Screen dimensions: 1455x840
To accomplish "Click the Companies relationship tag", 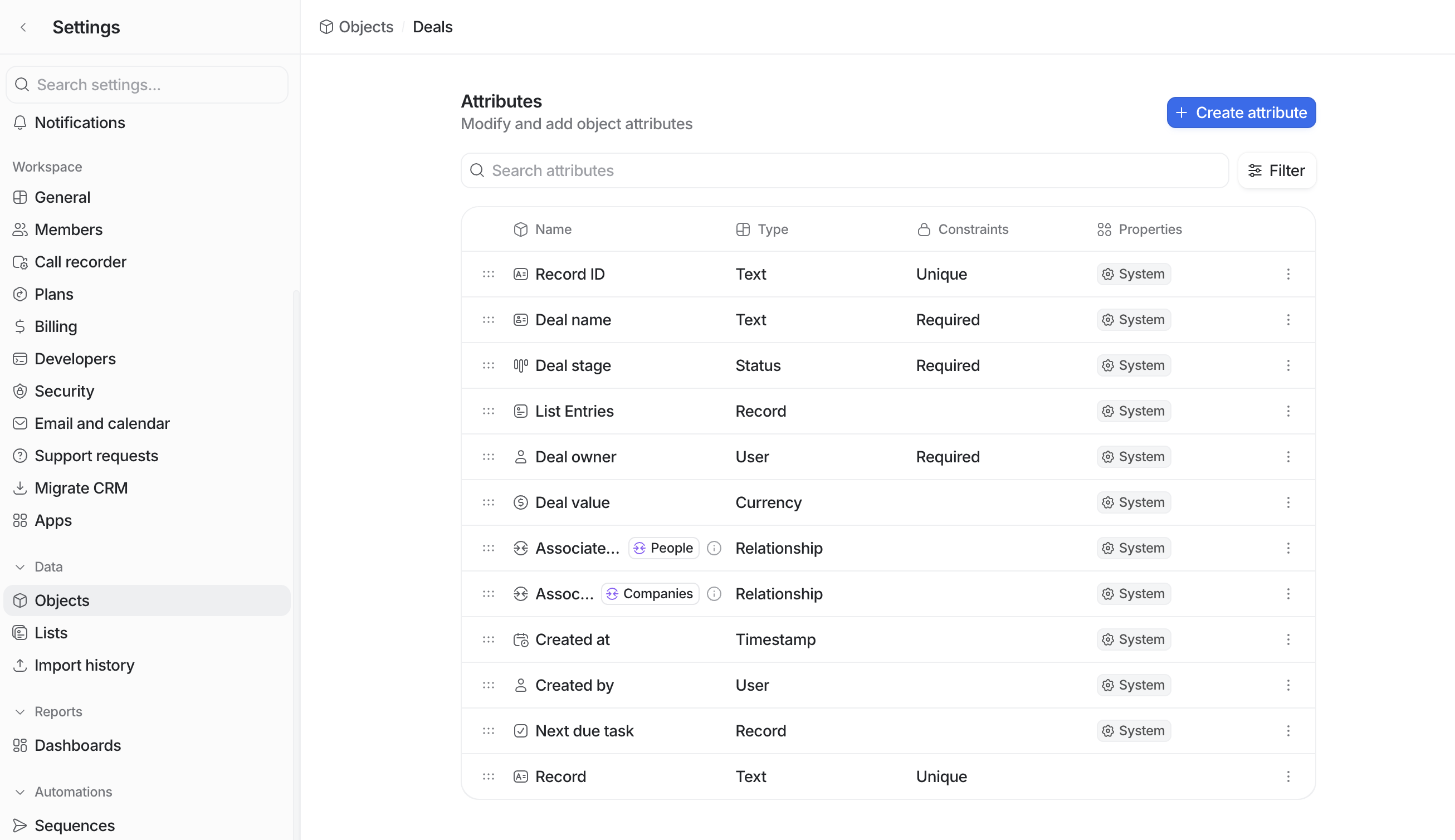I will coord(650,593).
